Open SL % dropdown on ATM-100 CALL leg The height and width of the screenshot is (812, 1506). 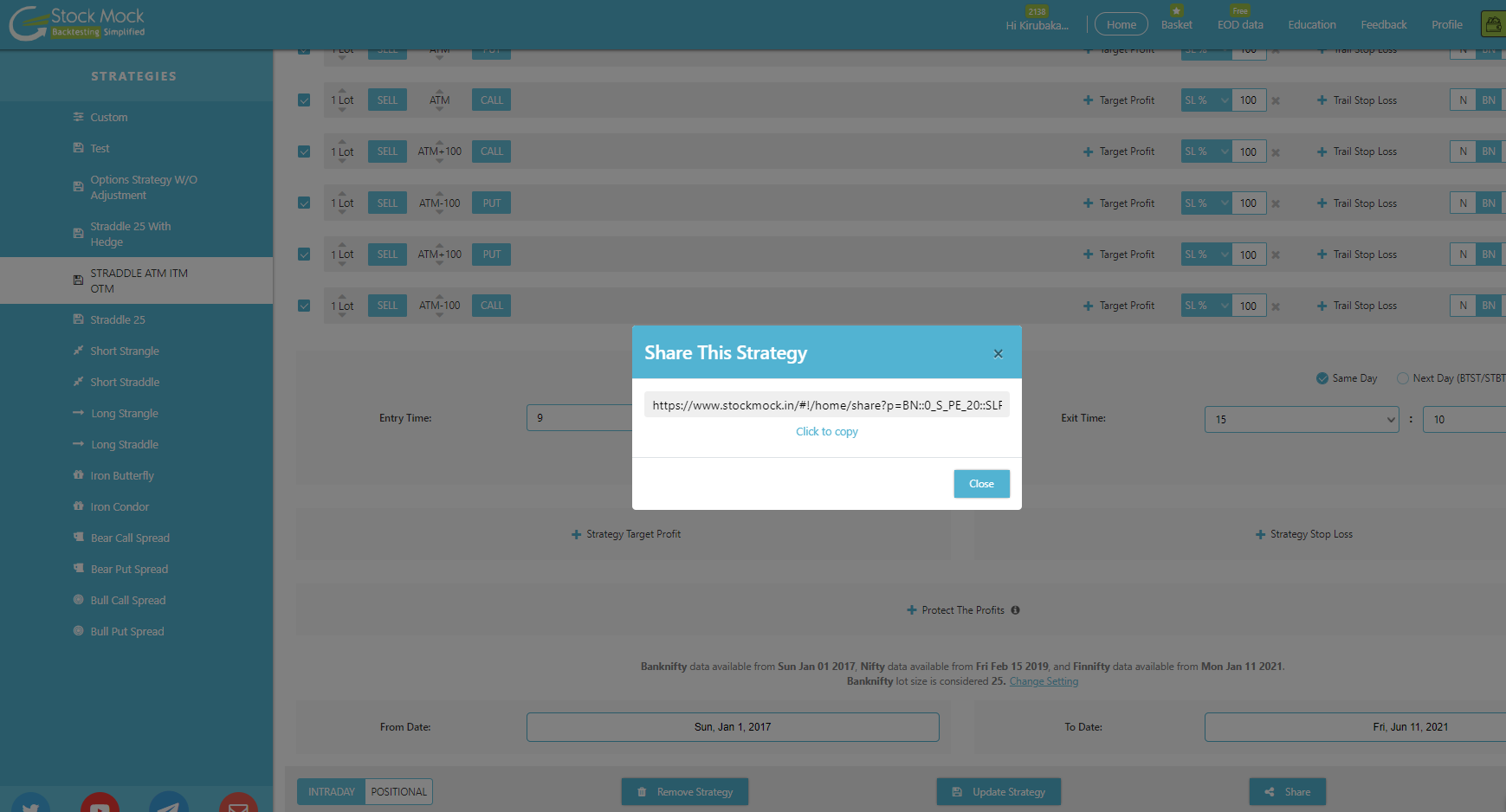click(1206, 306)
